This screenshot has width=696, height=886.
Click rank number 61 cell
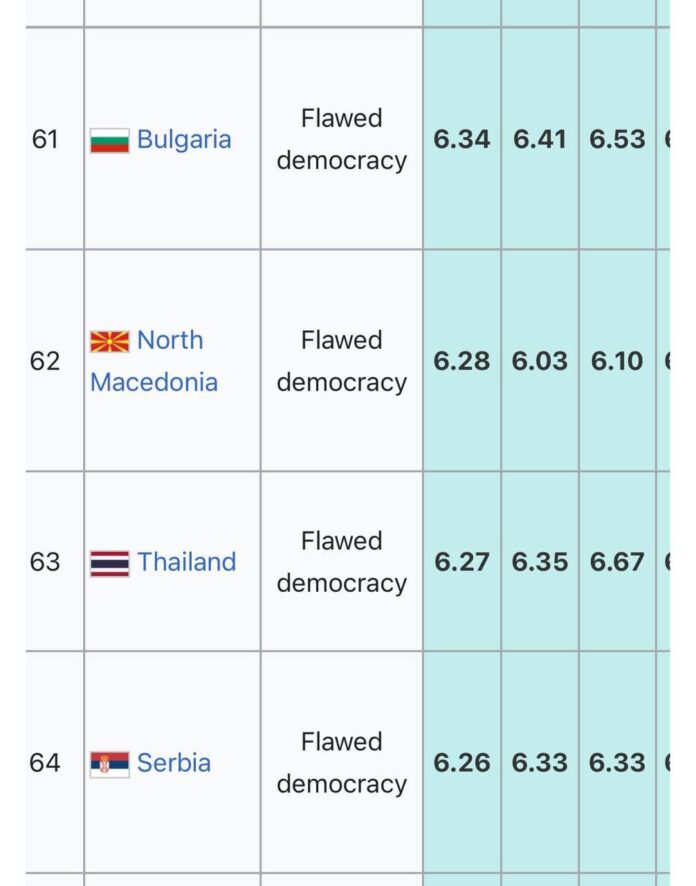[x=45, y=140]
